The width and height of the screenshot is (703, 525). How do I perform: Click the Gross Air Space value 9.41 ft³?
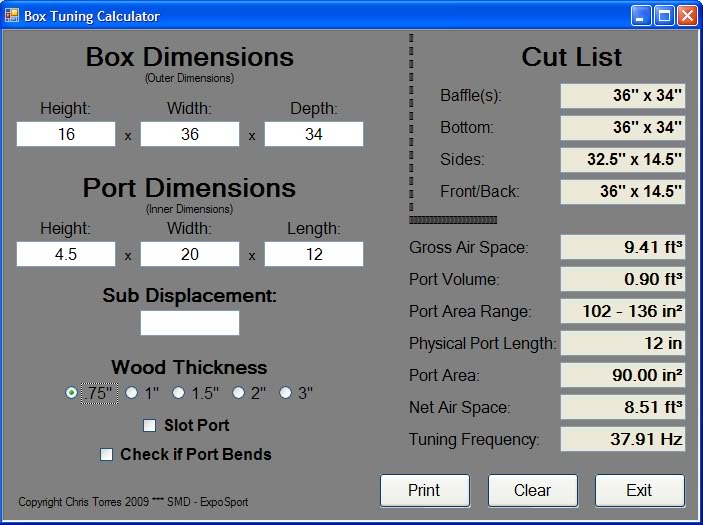pos(623,247)
